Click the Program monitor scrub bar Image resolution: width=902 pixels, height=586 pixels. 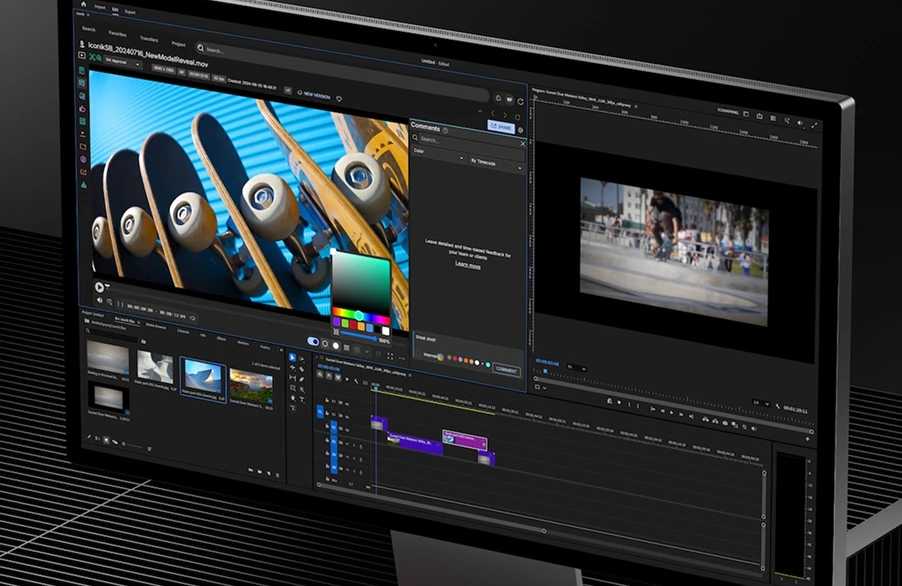click(673, 405)
